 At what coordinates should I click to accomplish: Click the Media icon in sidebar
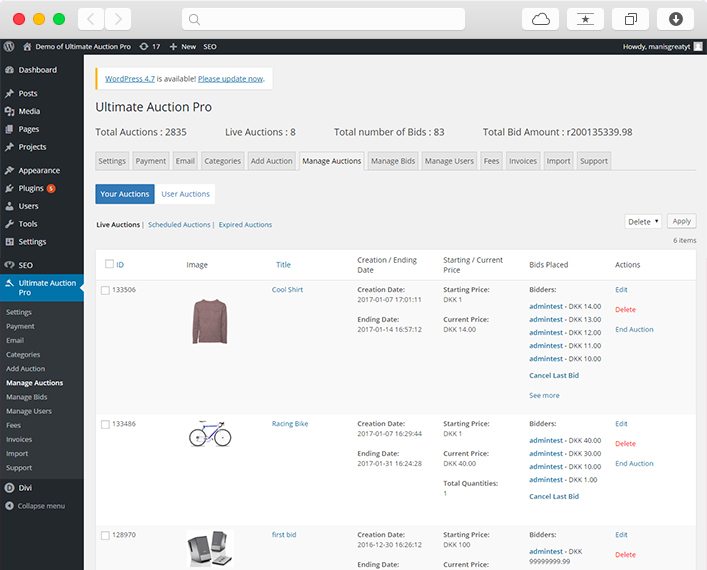pos(9,111)
